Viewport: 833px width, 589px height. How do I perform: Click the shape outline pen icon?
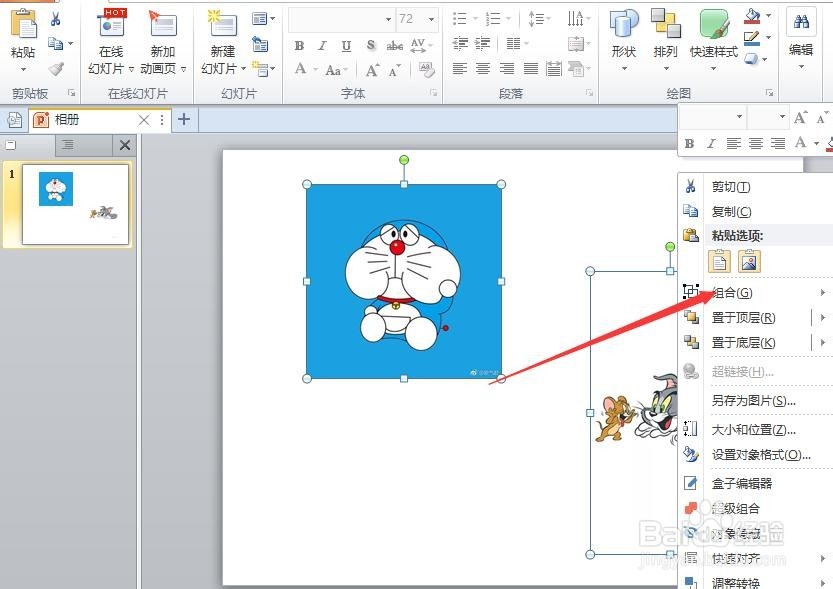pos(752,38)
